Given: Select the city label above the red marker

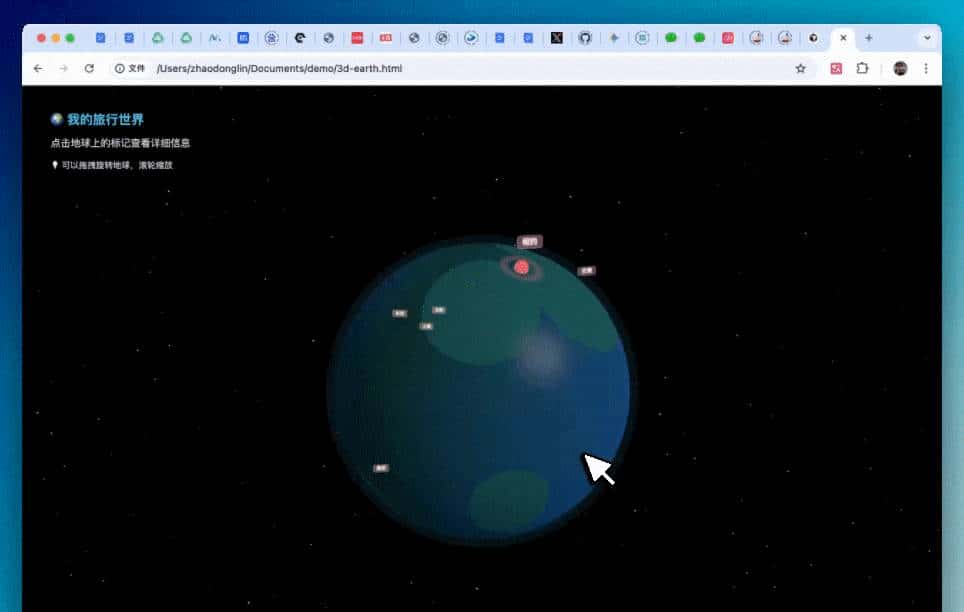Looking at the screenshot, I should pos(529,242).
